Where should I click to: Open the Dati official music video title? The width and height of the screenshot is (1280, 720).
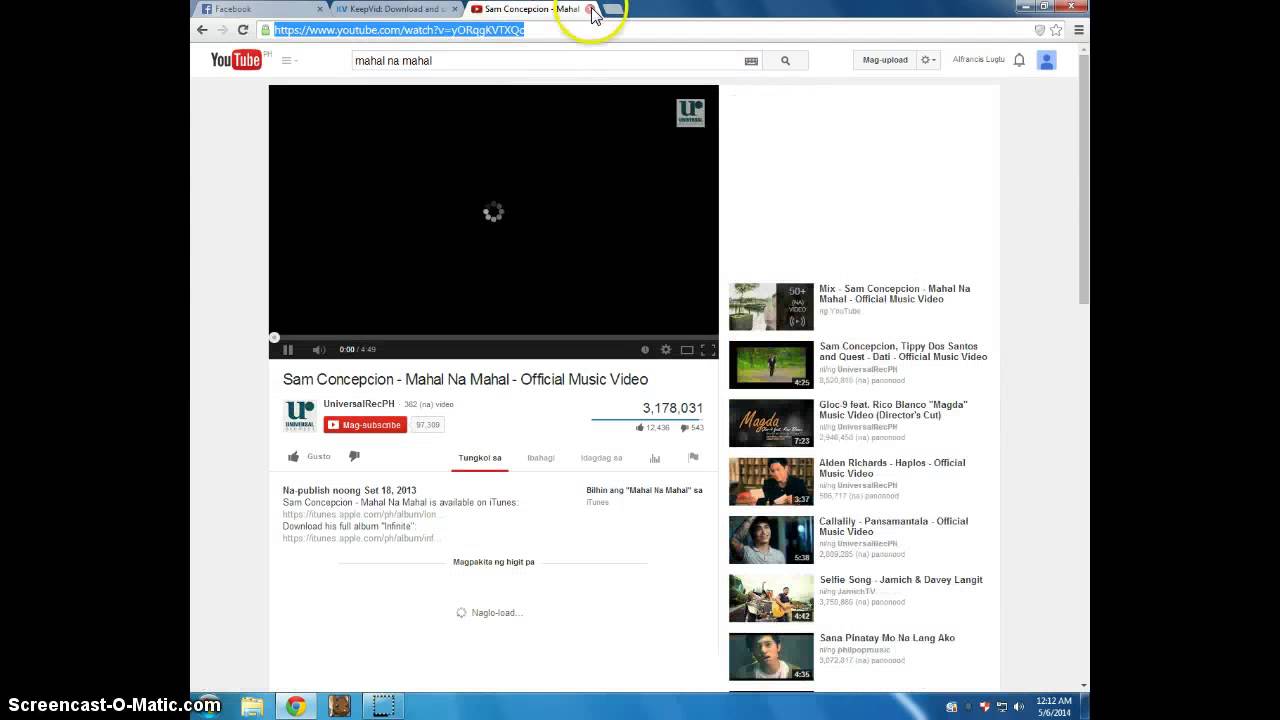(903, 351)
